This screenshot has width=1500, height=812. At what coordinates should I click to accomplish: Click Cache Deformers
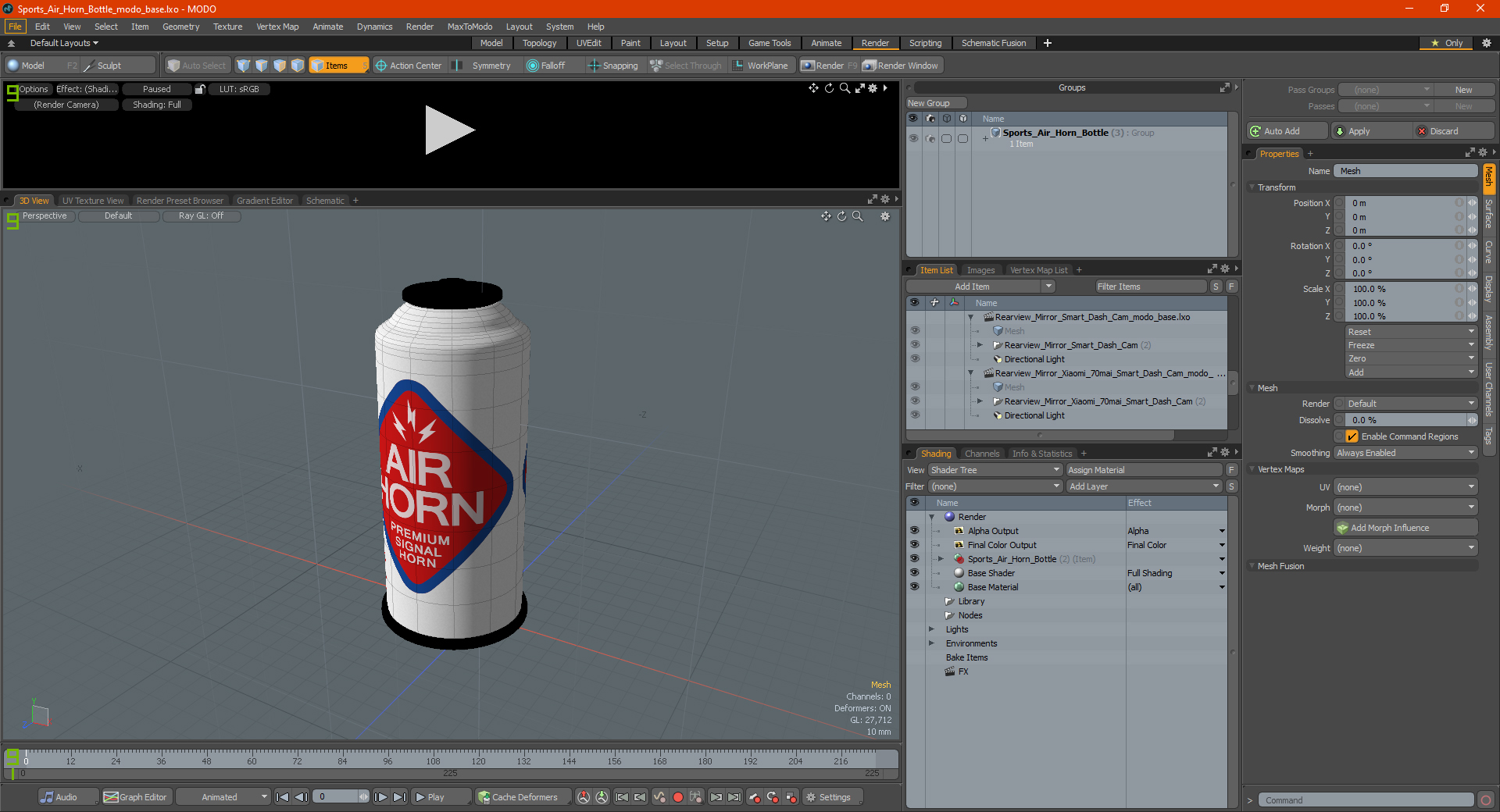(523, 797)
